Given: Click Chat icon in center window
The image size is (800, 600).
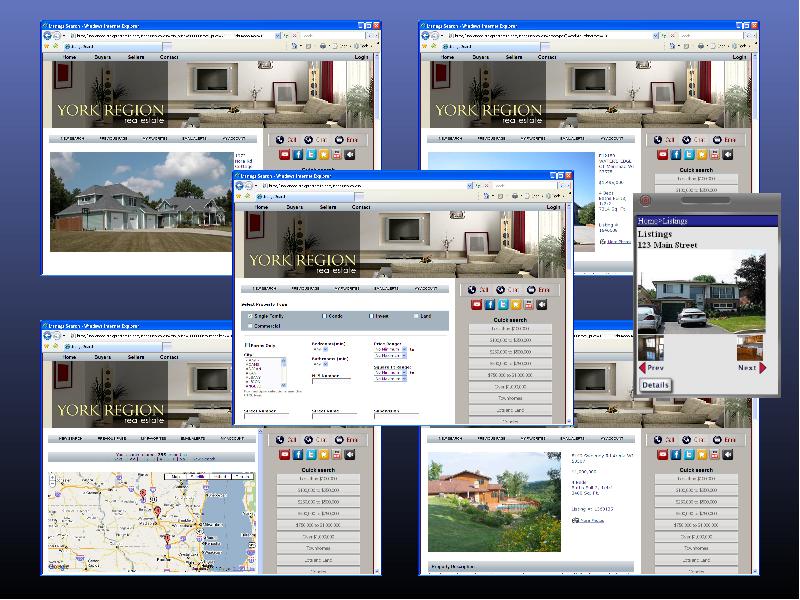Looking at the screenshot, I should [x=501, y=290].
